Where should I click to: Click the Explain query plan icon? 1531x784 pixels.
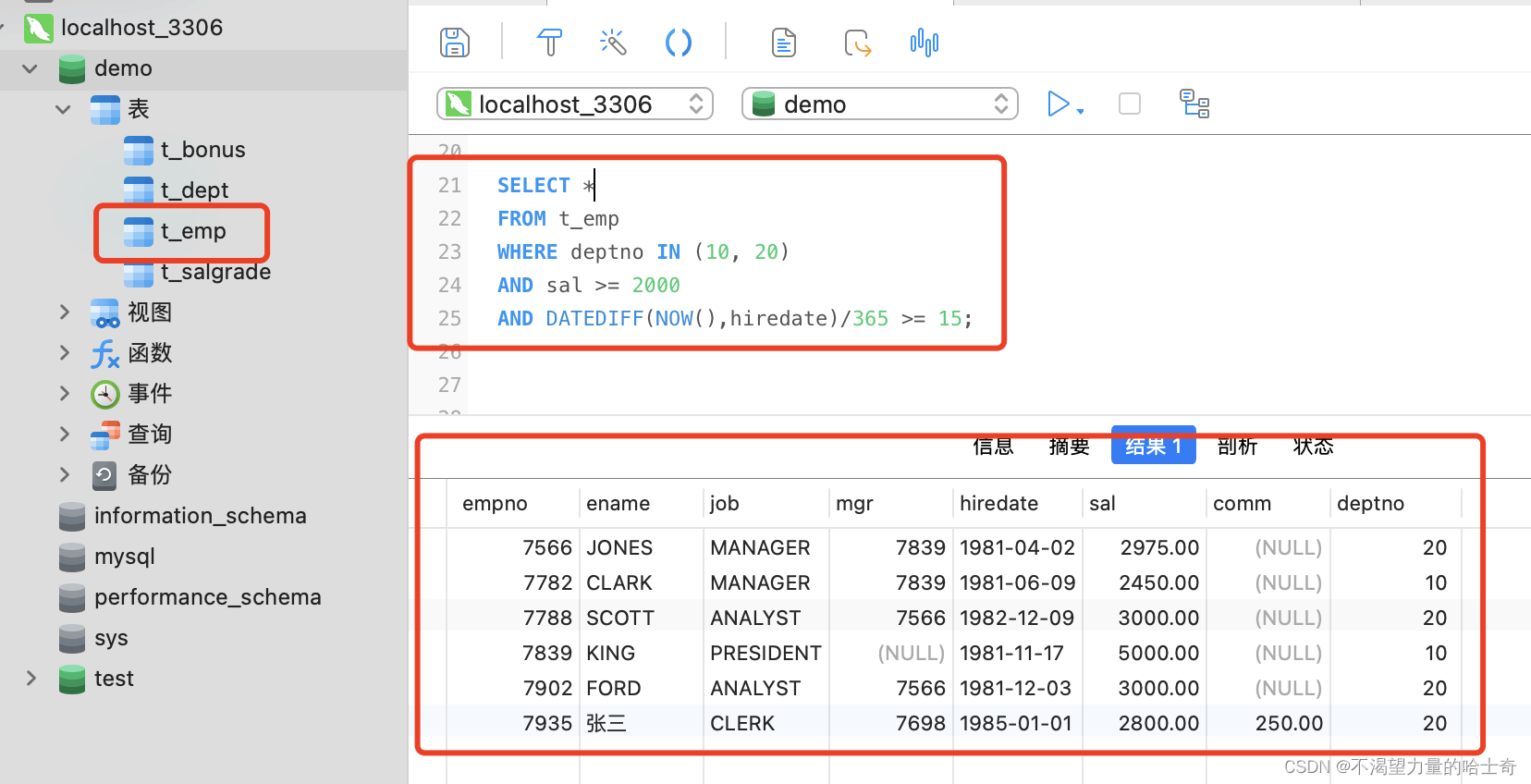pos(1194,104)
